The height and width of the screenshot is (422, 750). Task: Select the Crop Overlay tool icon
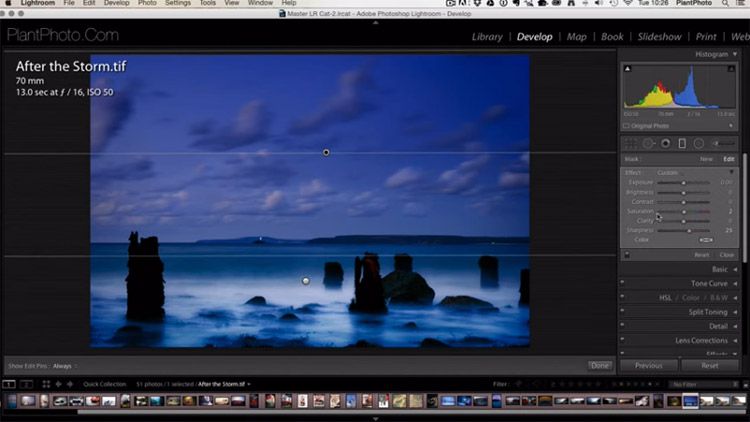click(x=631, y=143)
